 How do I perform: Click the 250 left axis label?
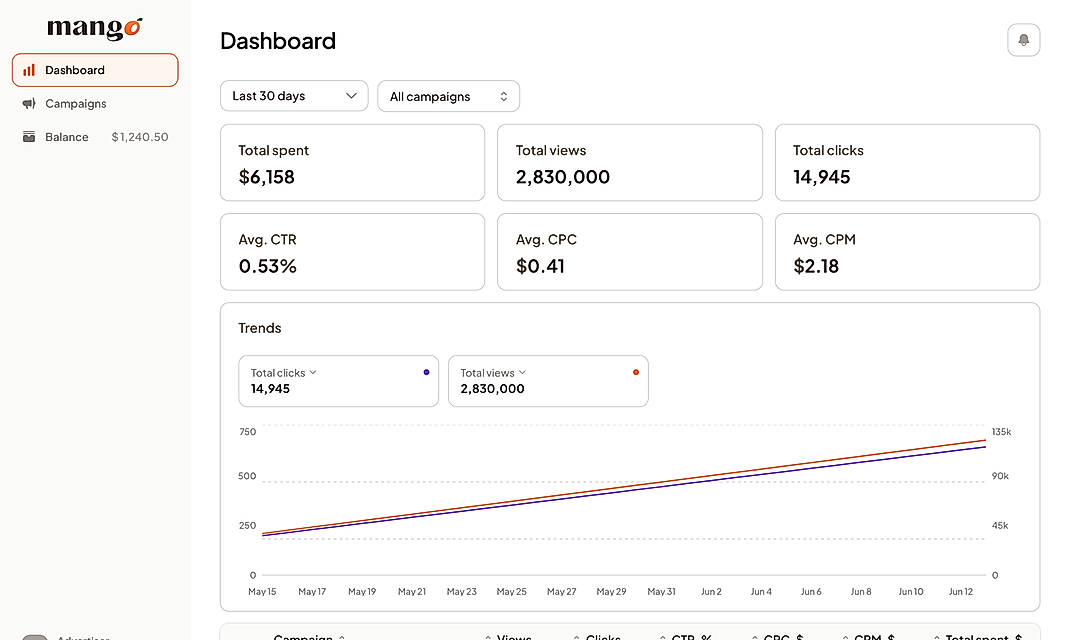click(x=248, y=526)
